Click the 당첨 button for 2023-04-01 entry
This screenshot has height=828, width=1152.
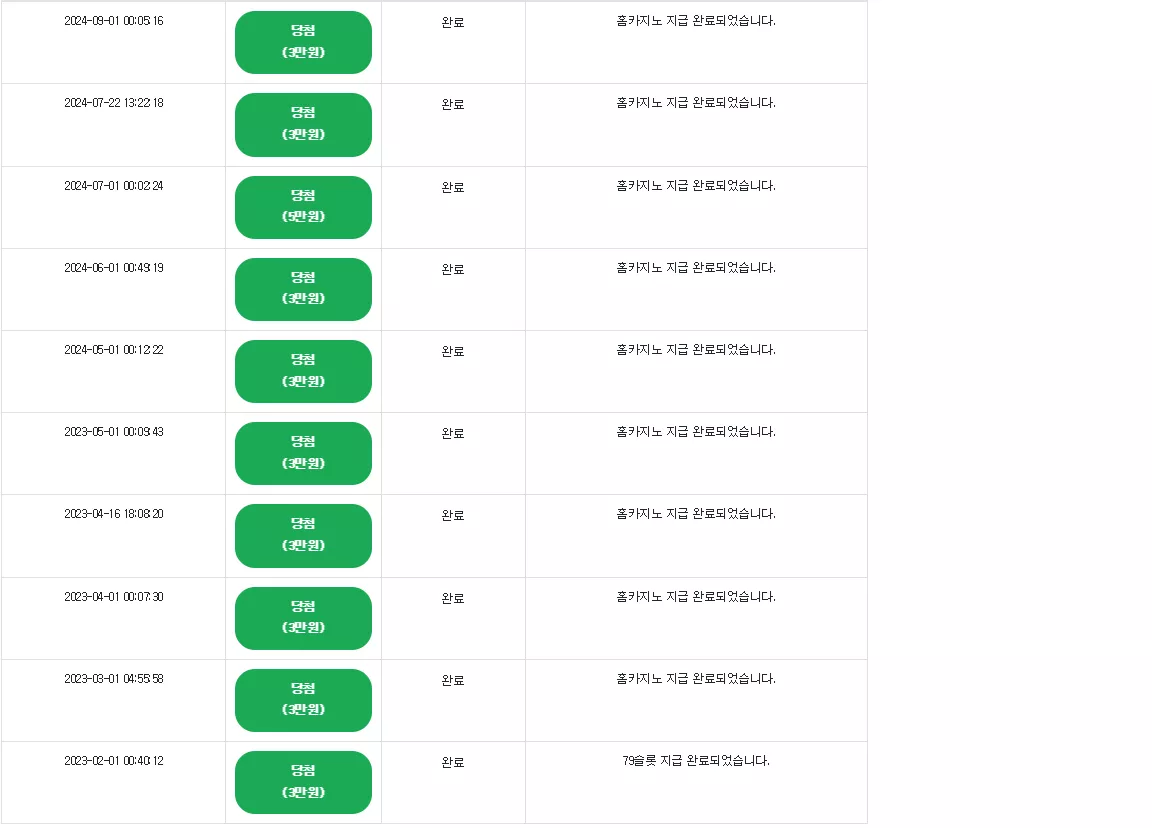click(303, 618)
